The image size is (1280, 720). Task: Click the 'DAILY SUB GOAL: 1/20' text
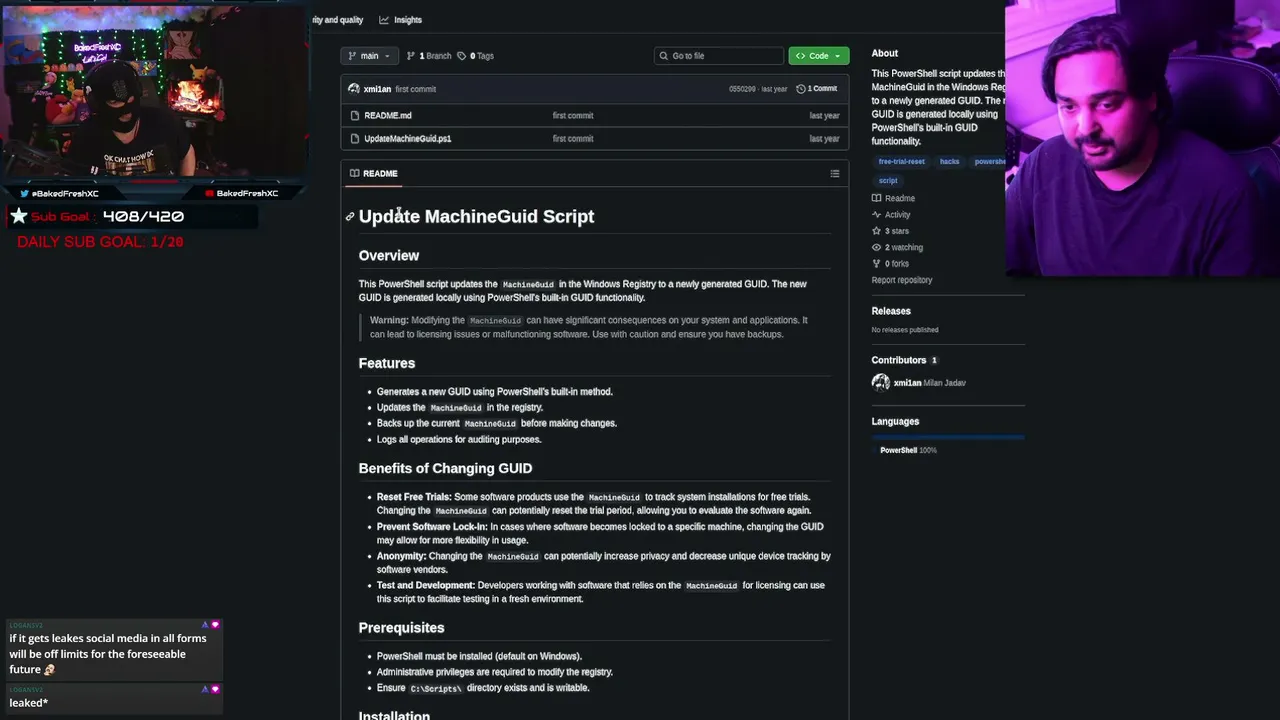click(x=100, y=242)
